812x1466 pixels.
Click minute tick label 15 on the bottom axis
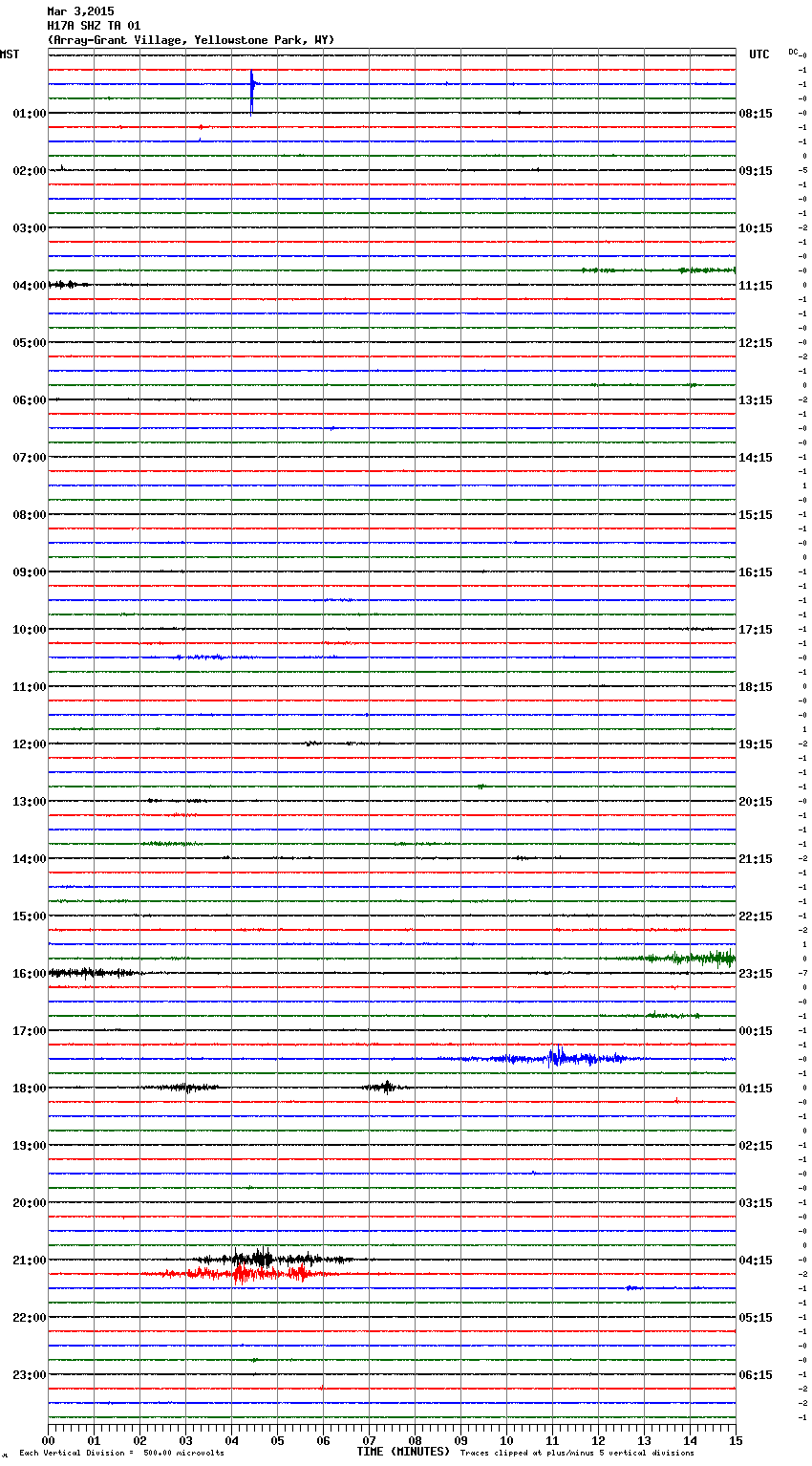(x=736, y=1440)
